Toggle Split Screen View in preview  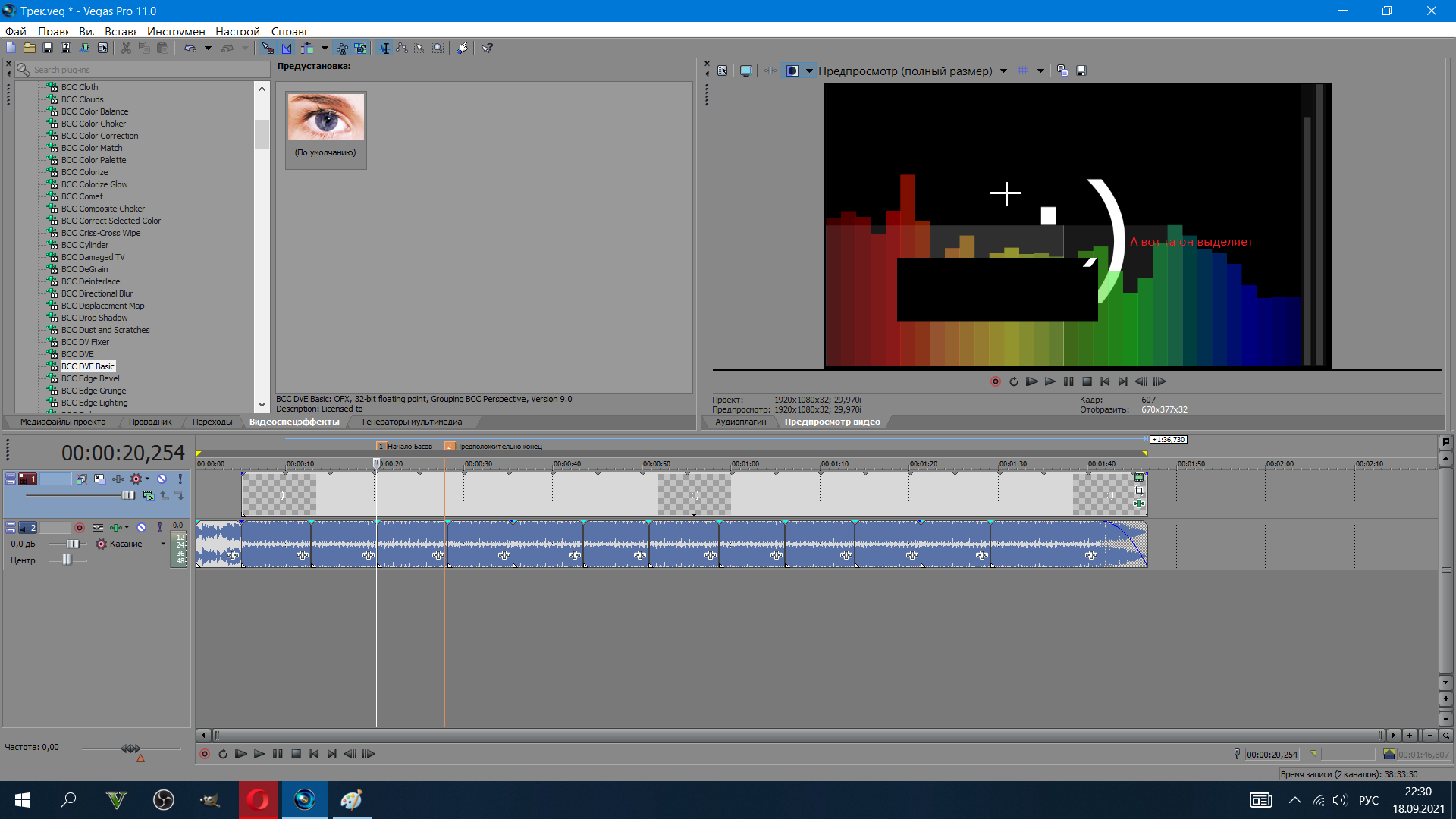click(792, 71)
